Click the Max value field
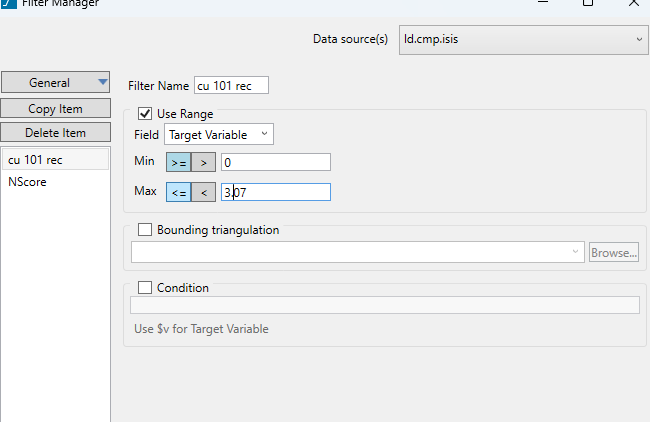This screenshot has width=650, height=422. point(276,192)
